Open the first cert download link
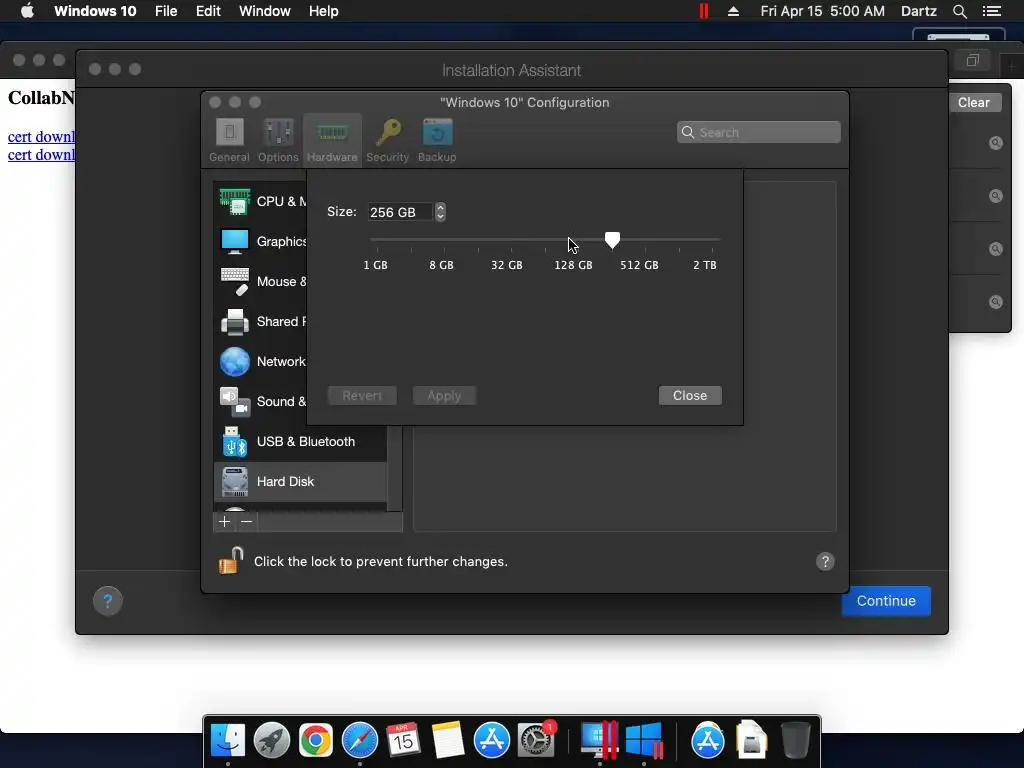 (41, 137)
